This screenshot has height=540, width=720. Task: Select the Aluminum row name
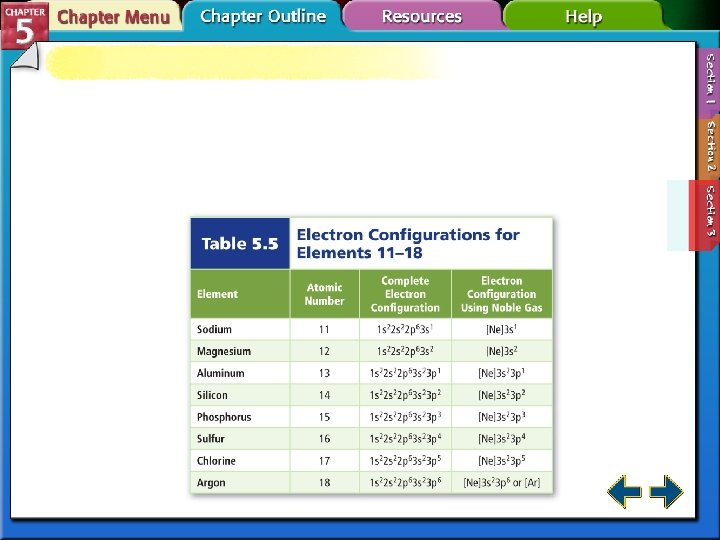coord(220,373)
